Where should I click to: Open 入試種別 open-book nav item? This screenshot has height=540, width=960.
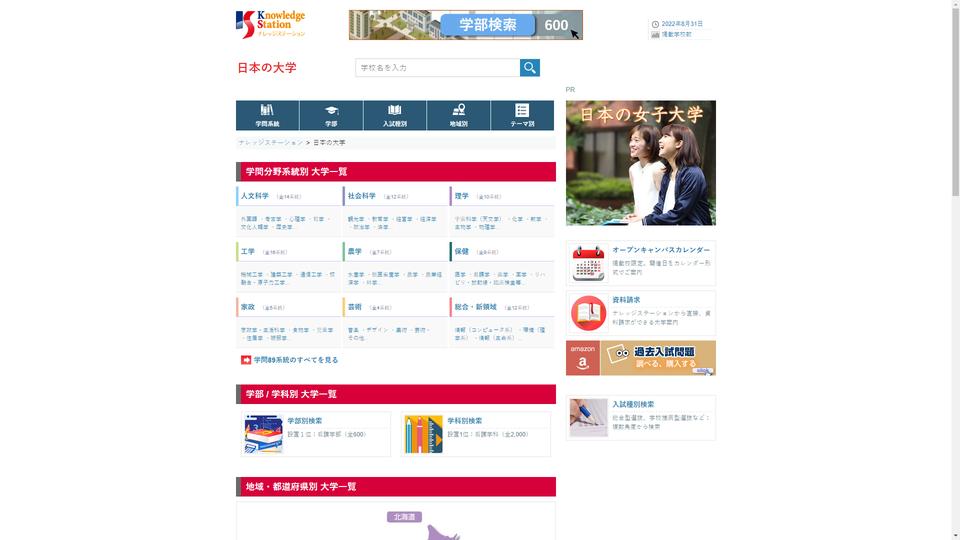coord(395,115)
